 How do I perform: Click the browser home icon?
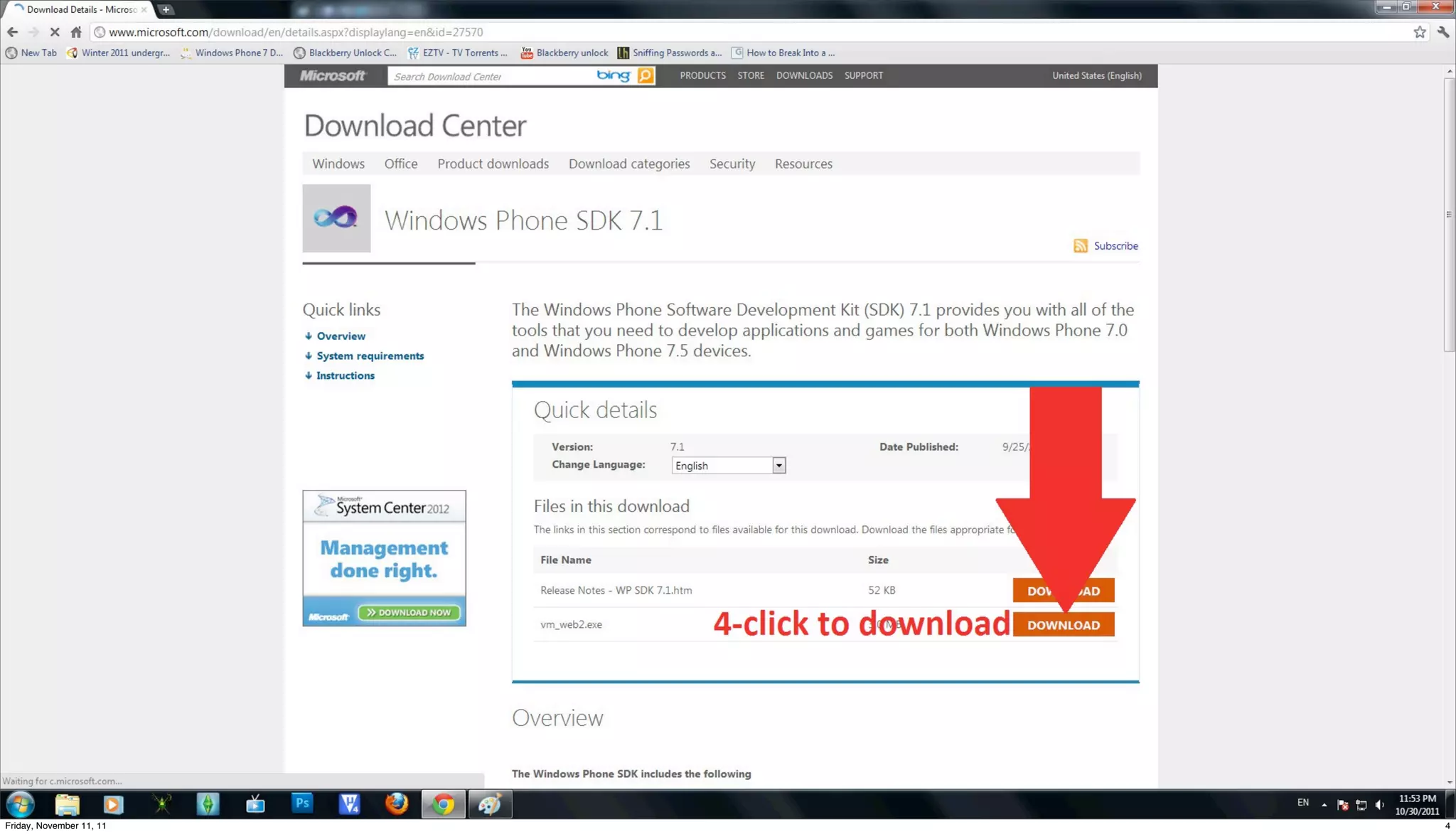click(76, 32)
